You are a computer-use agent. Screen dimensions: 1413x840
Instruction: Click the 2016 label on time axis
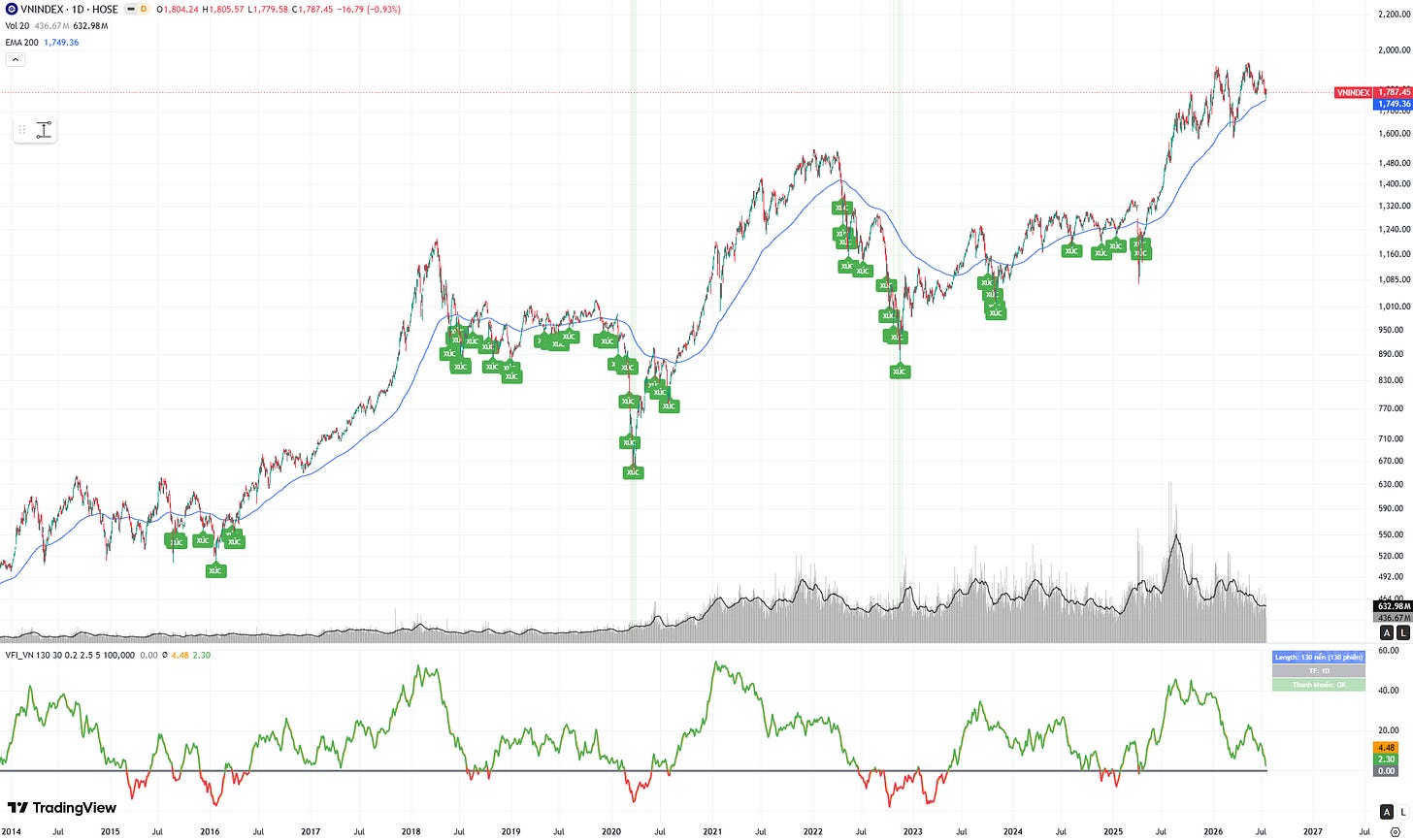210,831
